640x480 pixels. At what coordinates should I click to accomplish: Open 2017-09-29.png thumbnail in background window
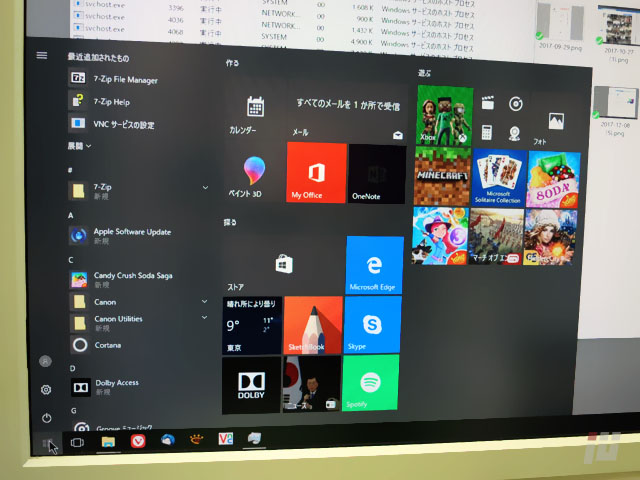point(560,27)
